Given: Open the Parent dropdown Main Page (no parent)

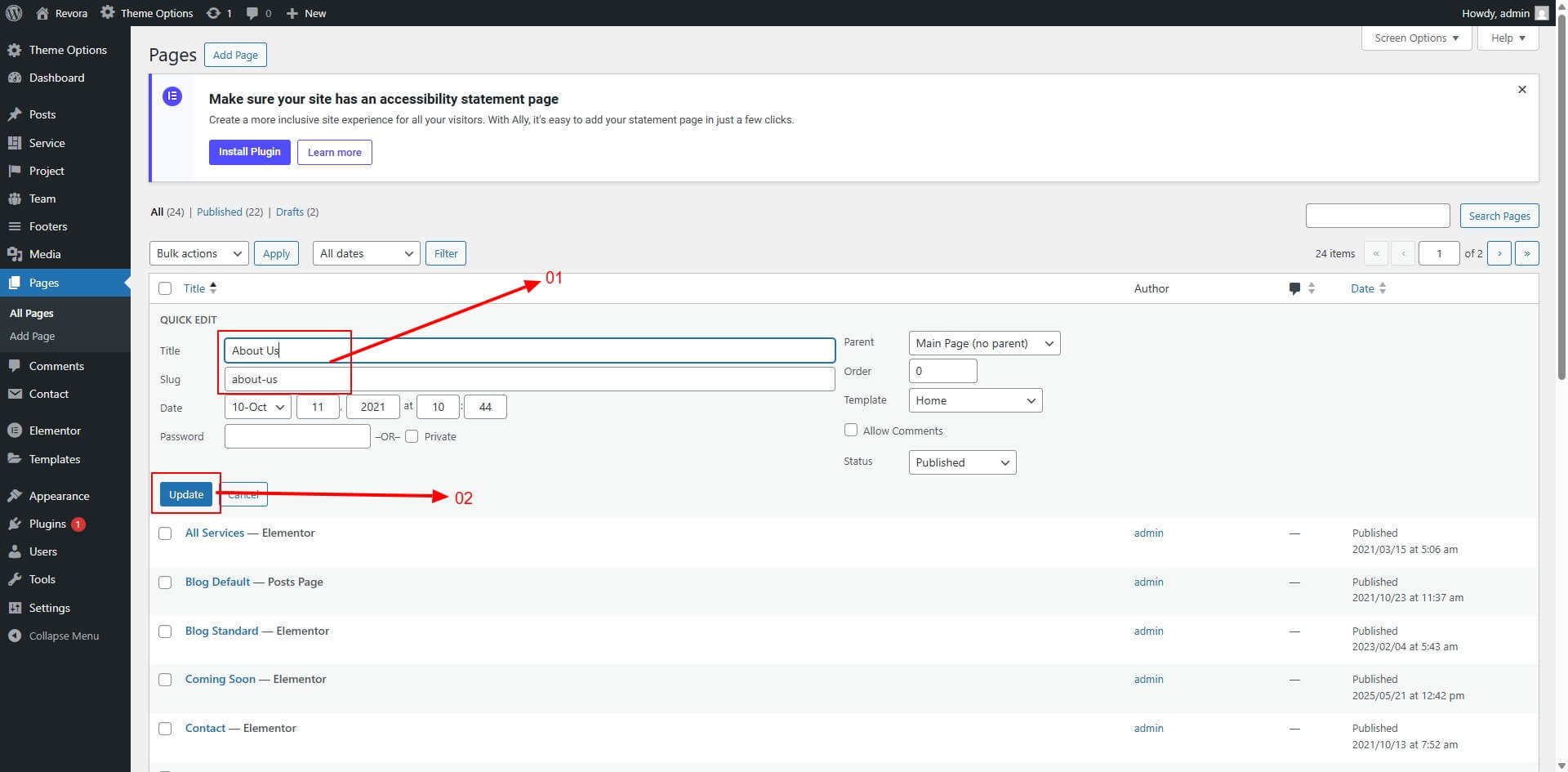Looking at the screenshot, I should 985,343.
